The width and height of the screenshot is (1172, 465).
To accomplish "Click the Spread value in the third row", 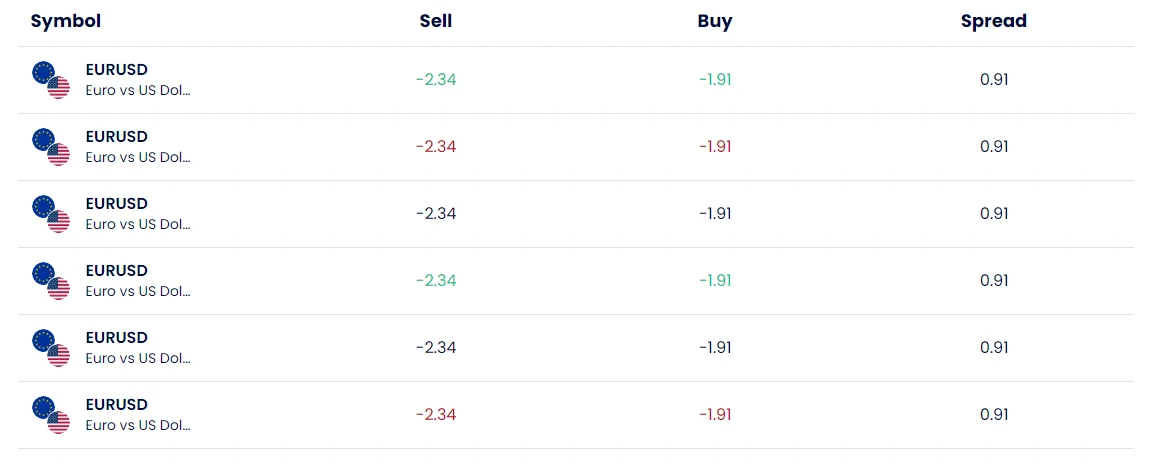I will click(x=994, y=214).
